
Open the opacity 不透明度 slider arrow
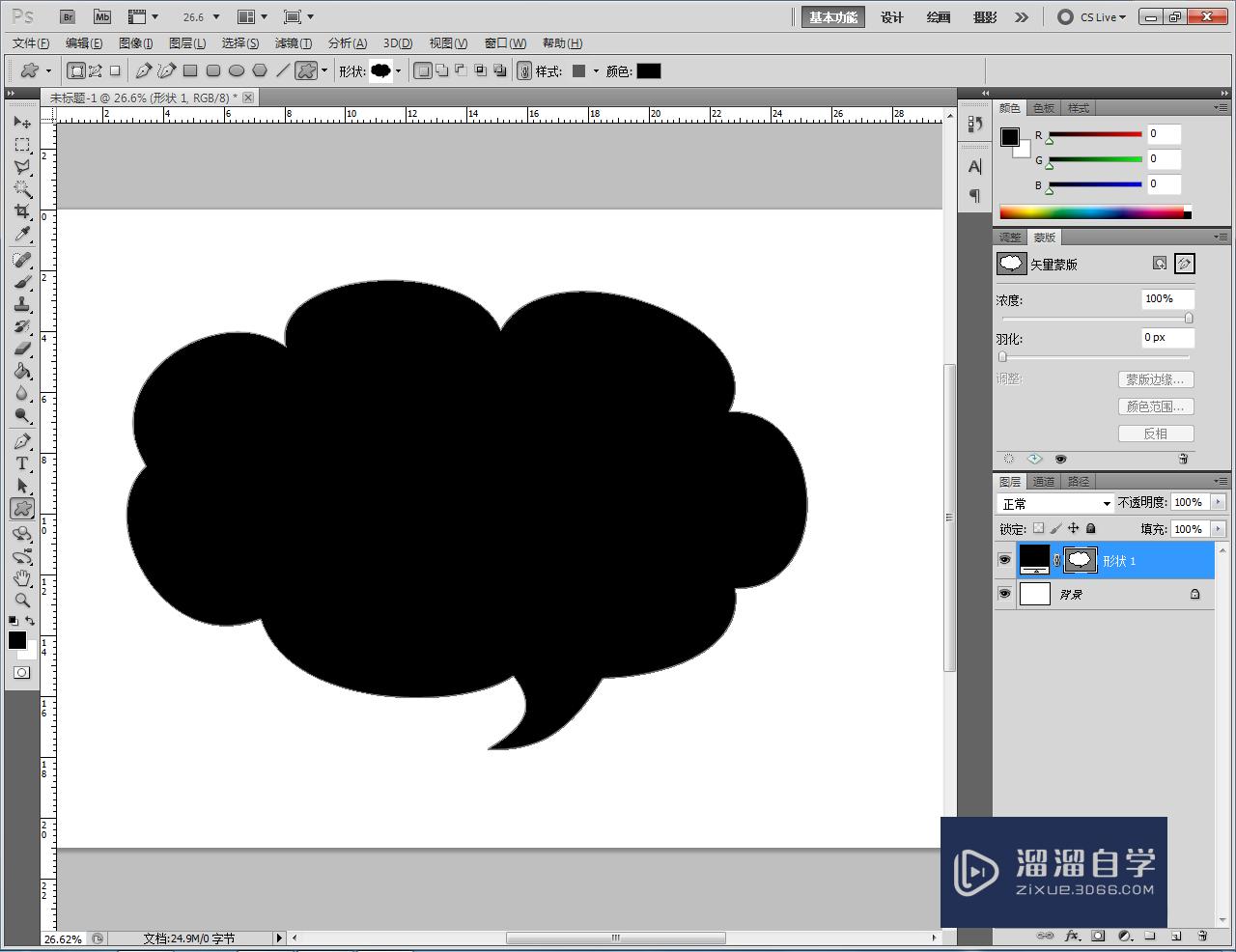click(x=1218, y=502)
